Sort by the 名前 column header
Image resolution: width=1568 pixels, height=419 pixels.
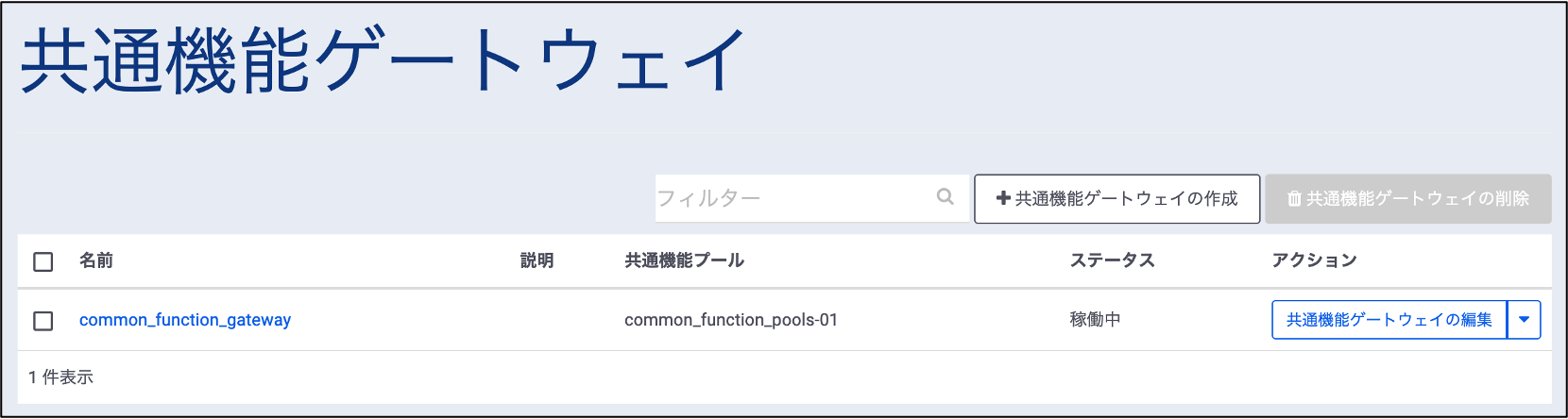[x=96, y=260]
